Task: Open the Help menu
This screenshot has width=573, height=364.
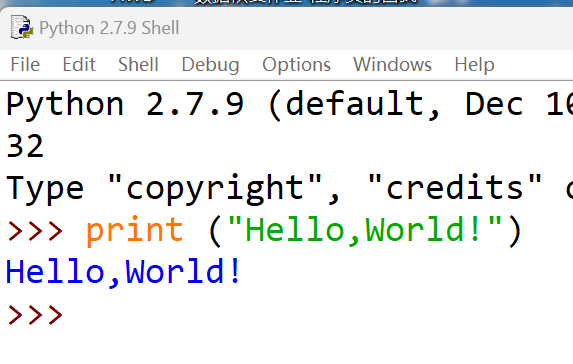Action: click(474, 65)
